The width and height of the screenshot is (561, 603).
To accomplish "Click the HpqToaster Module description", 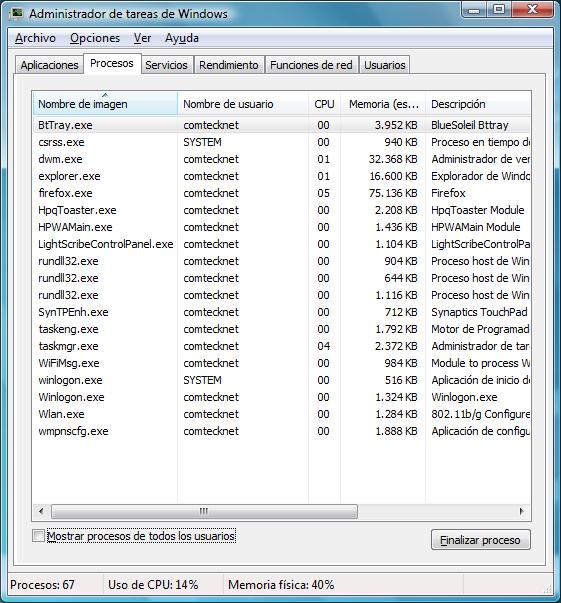I will pos(478,210).
